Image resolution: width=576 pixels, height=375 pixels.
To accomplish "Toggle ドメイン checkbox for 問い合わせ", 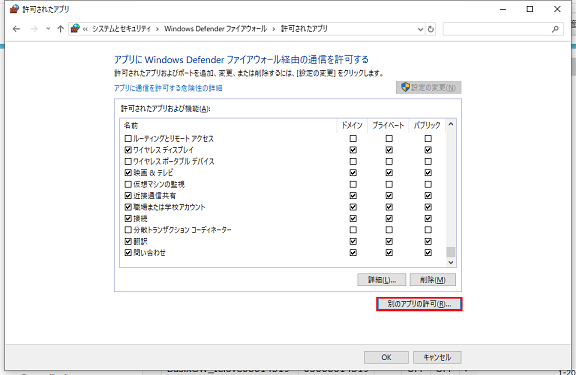I will click(x=353, y=253).
